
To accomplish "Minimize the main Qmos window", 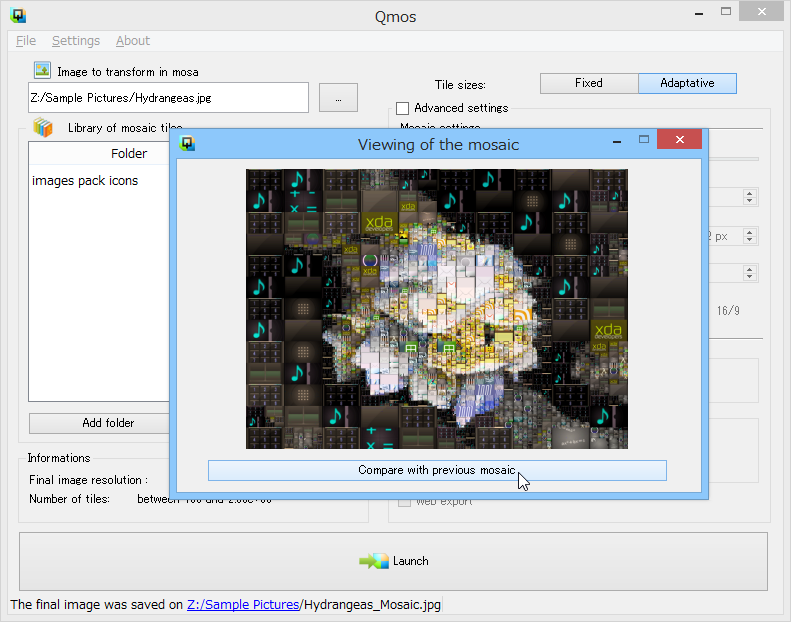I will coord(699,13).
